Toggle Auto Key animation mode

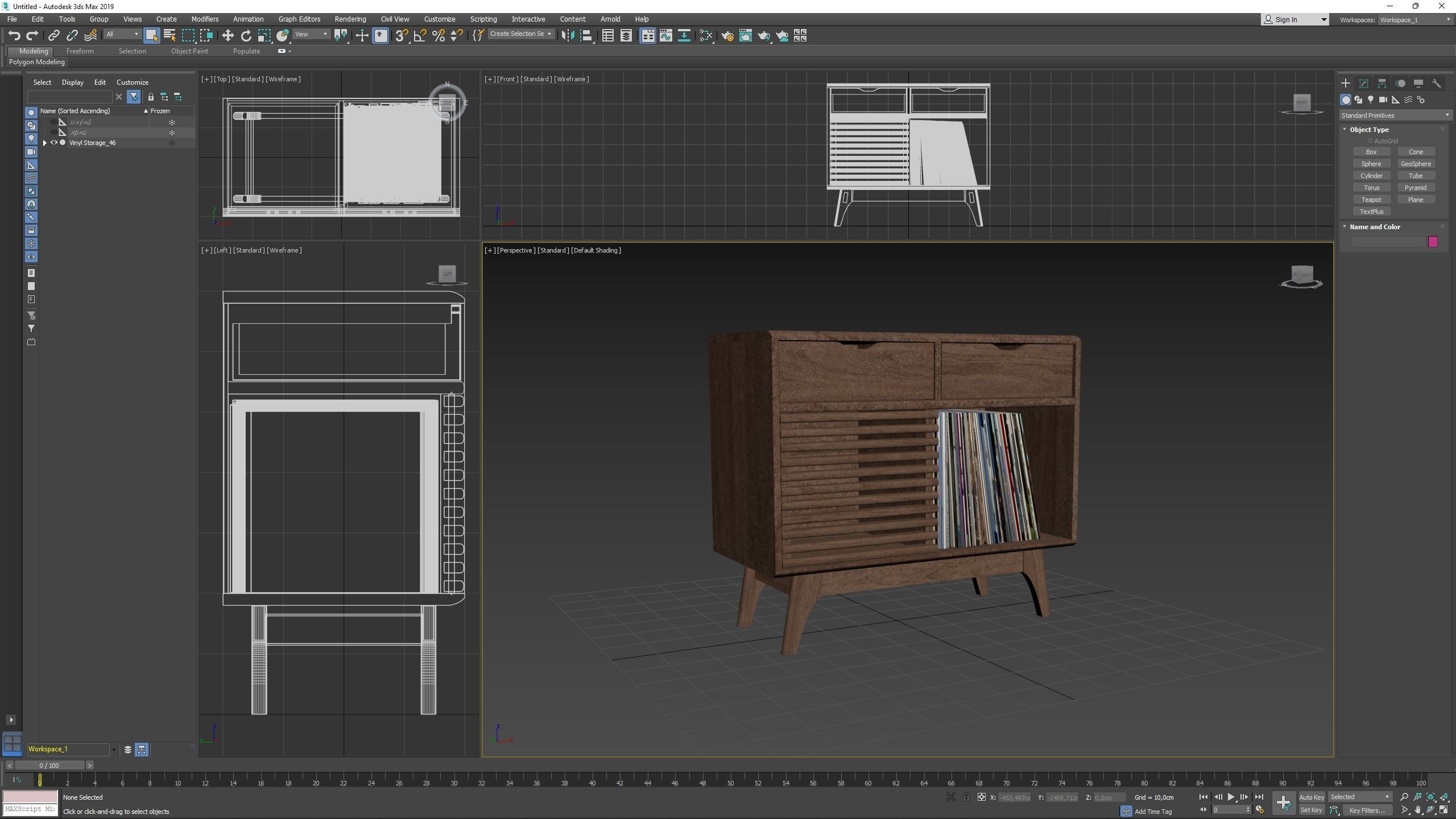tap(1311, 797)
